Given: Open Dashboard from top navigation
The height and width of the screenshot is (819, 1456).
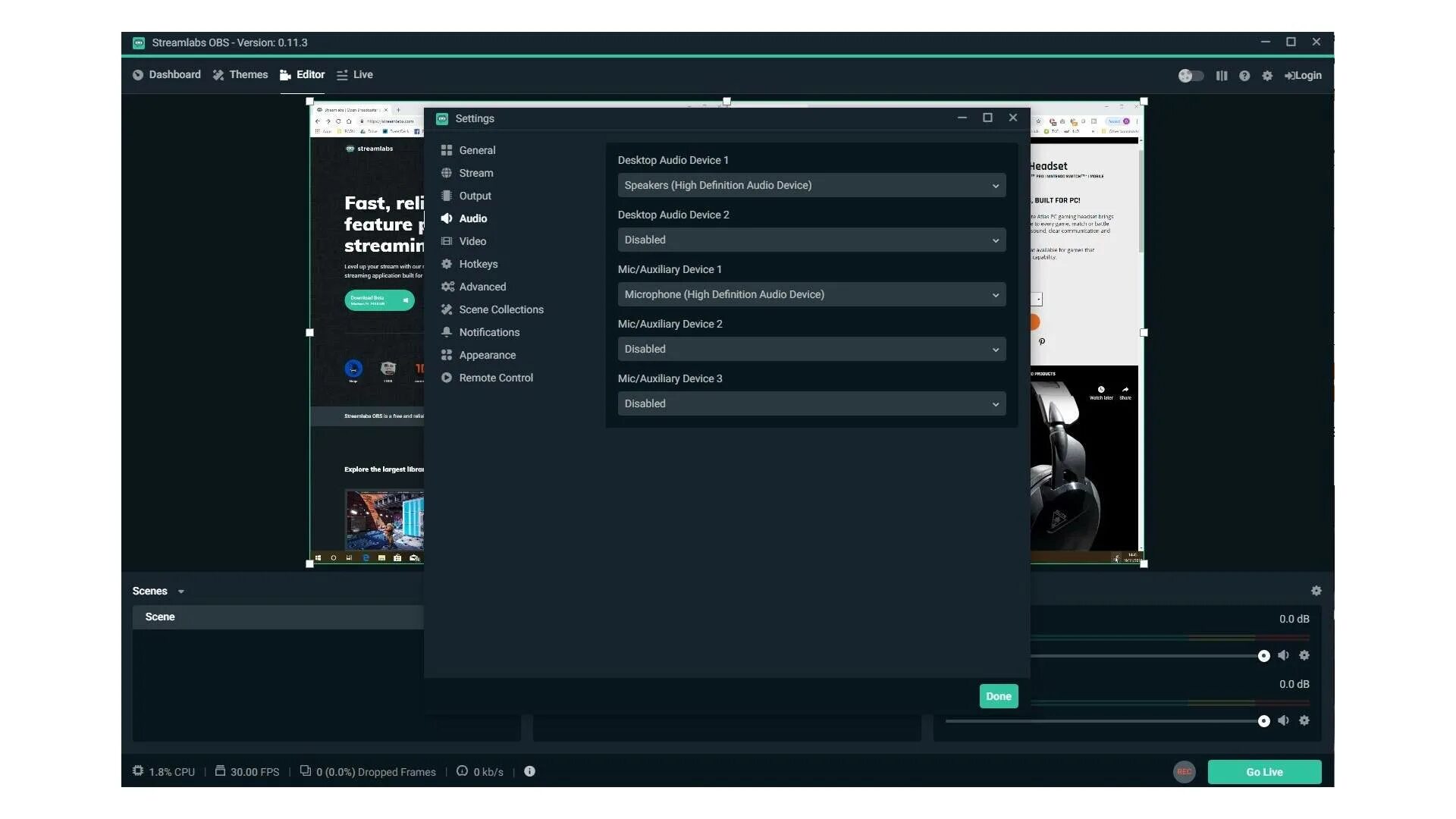Looking at the screenshot, I should click(x=167, y=74).
